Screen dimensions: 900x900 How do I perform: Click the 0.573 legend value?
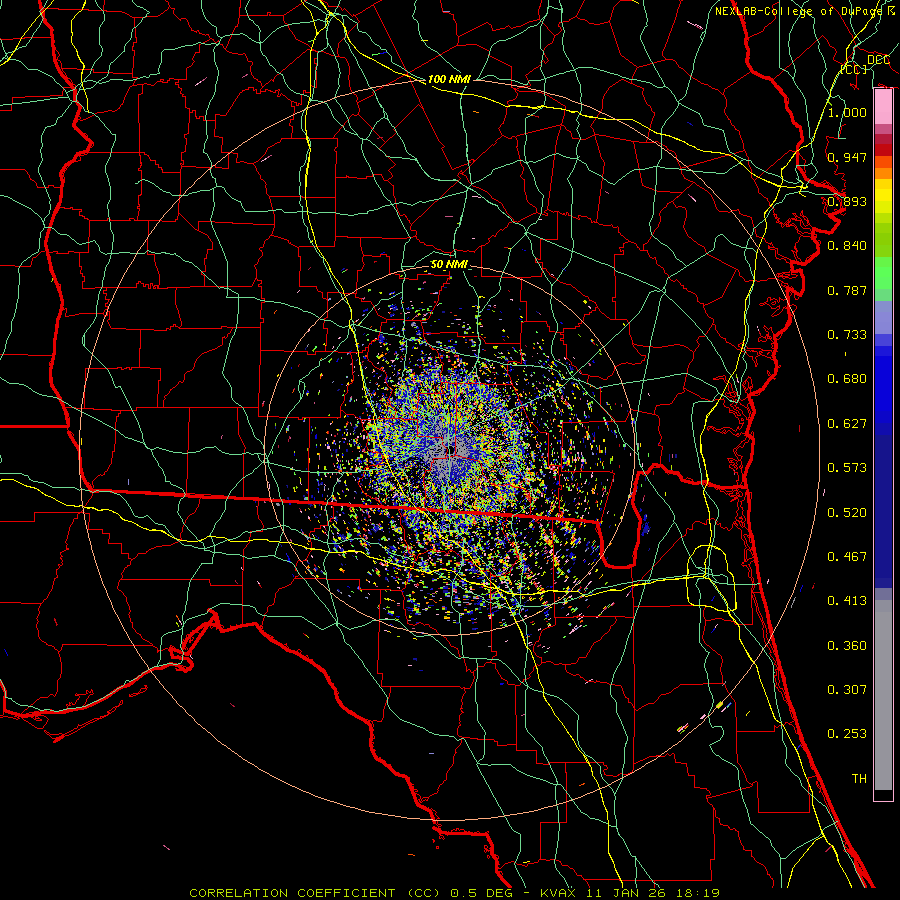pos(847,468)
